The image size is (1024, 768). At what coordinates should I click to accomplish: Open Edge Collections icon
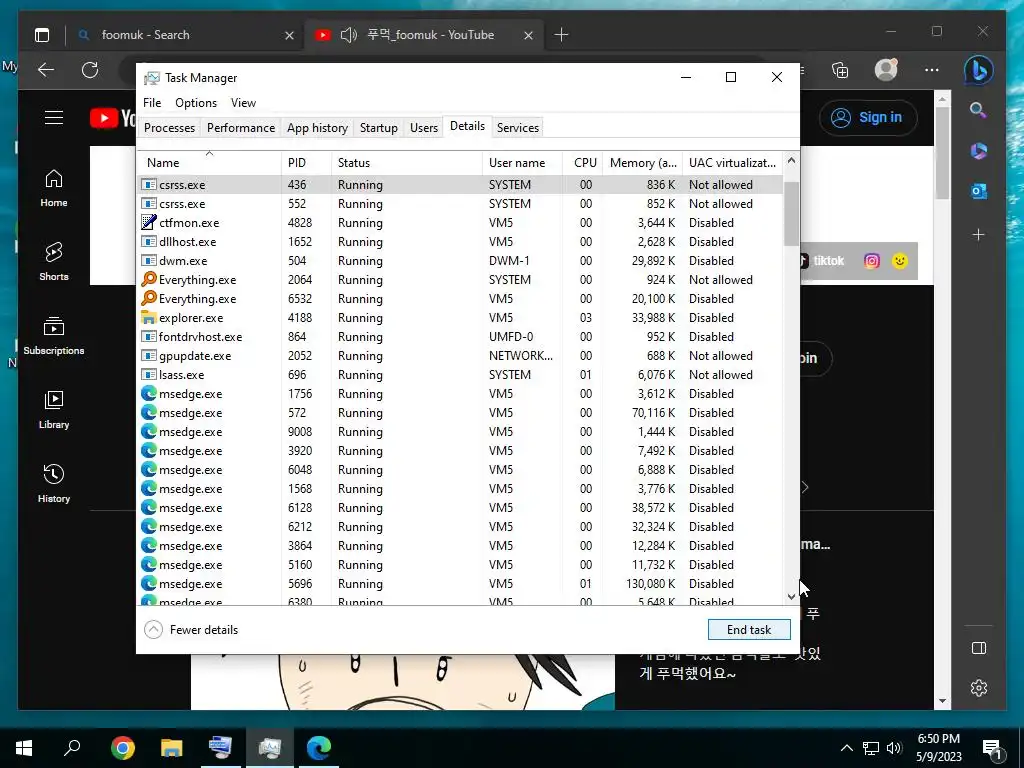[x=840, y=70]
